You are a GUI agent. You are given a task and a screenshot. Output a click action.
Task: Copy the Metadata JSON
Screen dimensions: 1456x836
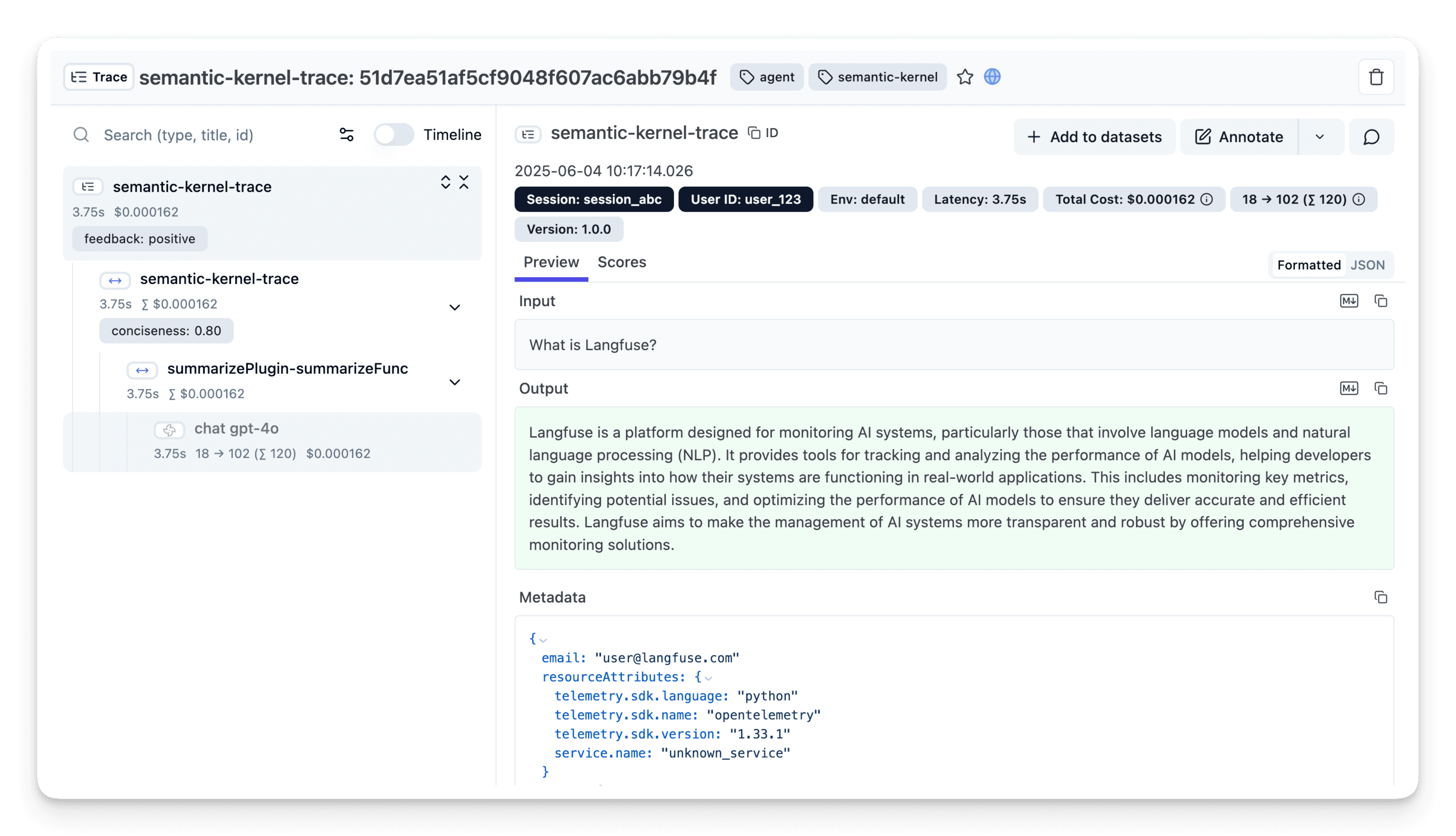(x=1381, y=597)
